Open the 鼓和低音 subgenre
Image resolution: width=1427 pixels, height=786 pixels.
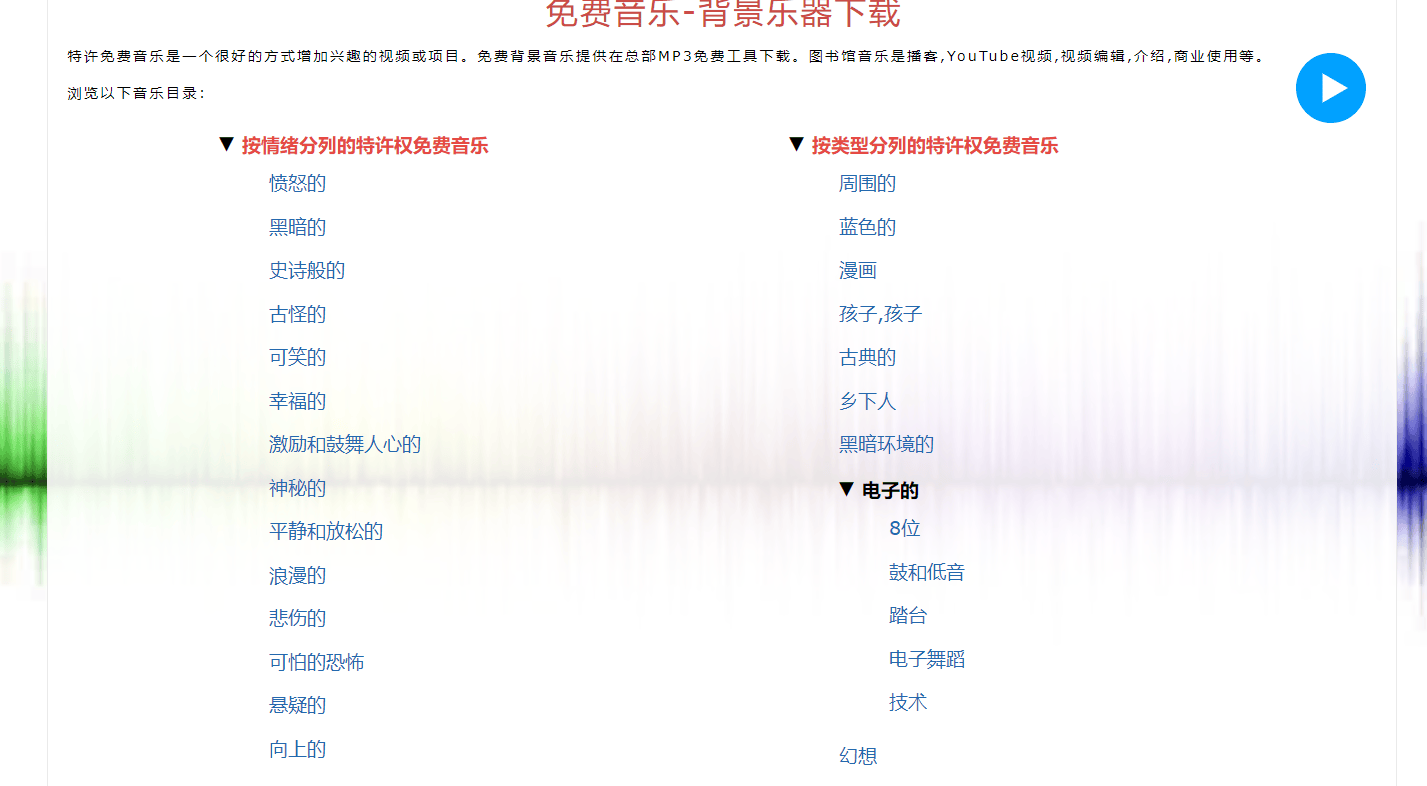point(926,573)
